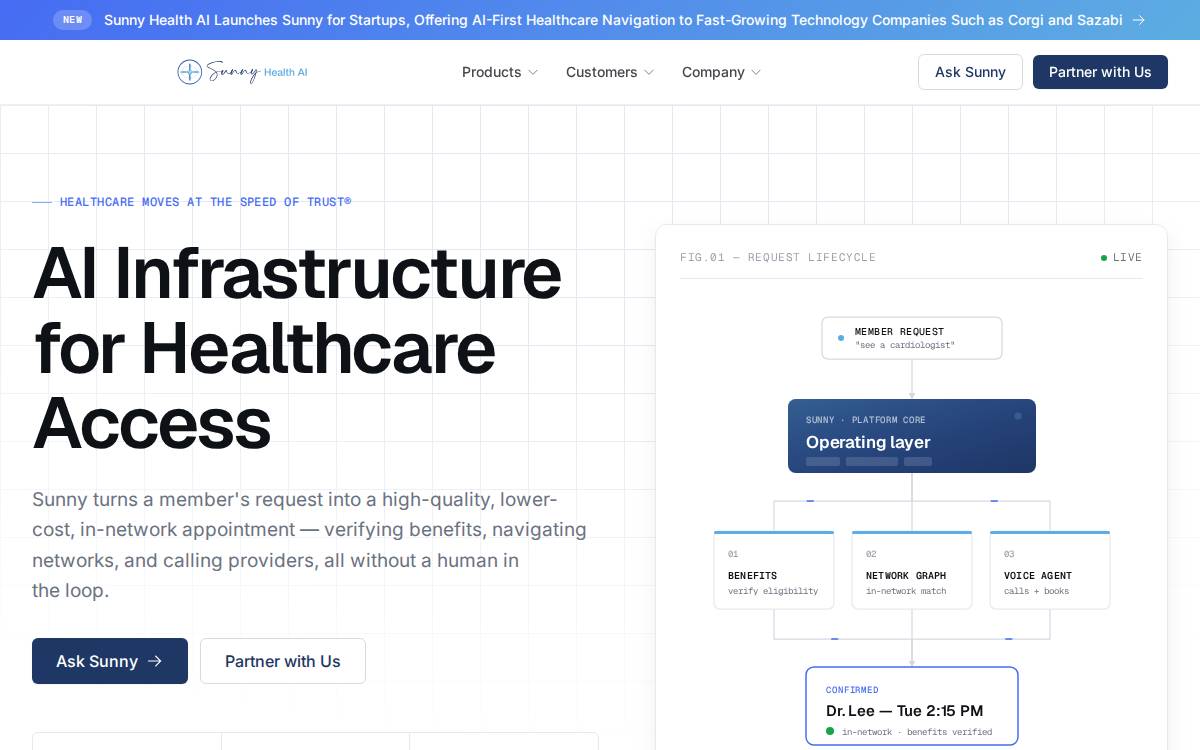Click Ask Sunny button in header
Image resolution: width=1200 pixels, height=750 pixels.
[970, 72]
